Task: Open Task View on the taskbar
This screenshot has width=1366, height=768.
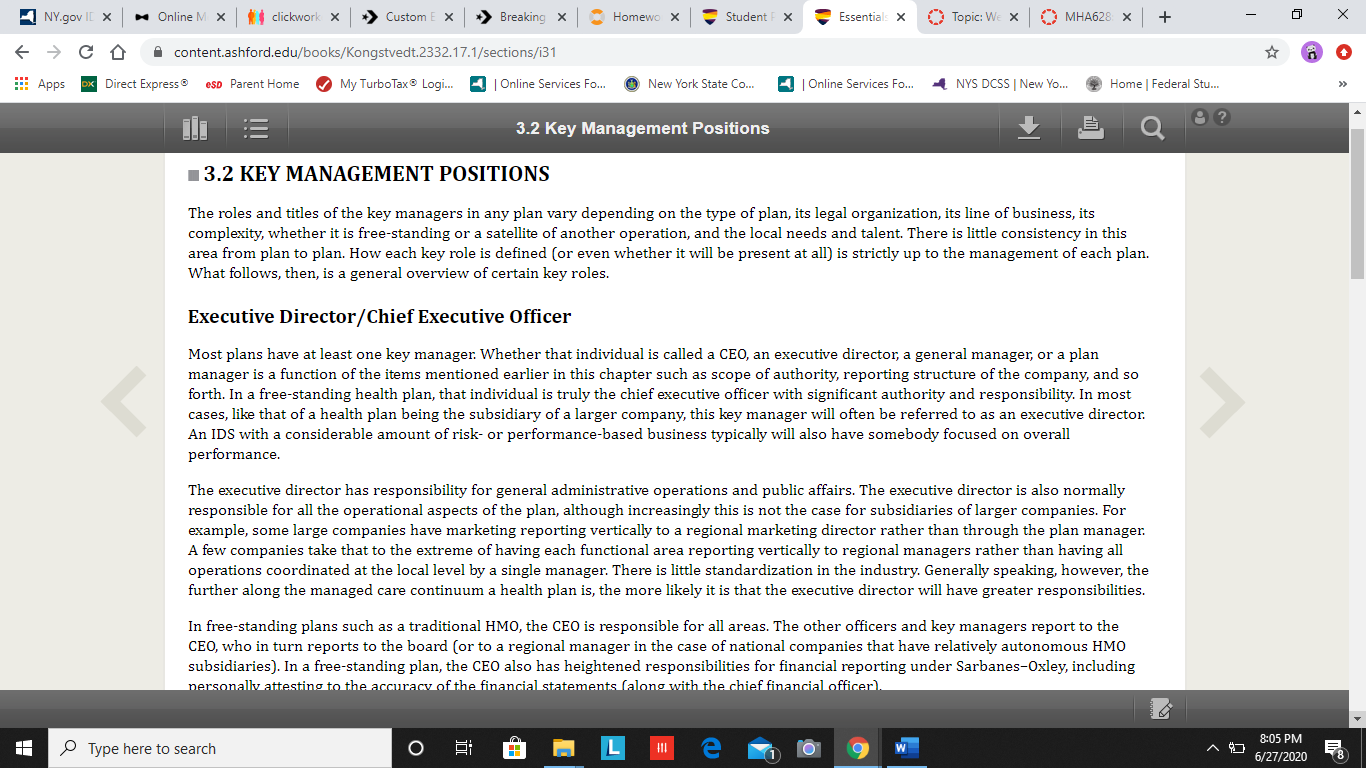Action: pyautogui.click(x=463, y=748)
